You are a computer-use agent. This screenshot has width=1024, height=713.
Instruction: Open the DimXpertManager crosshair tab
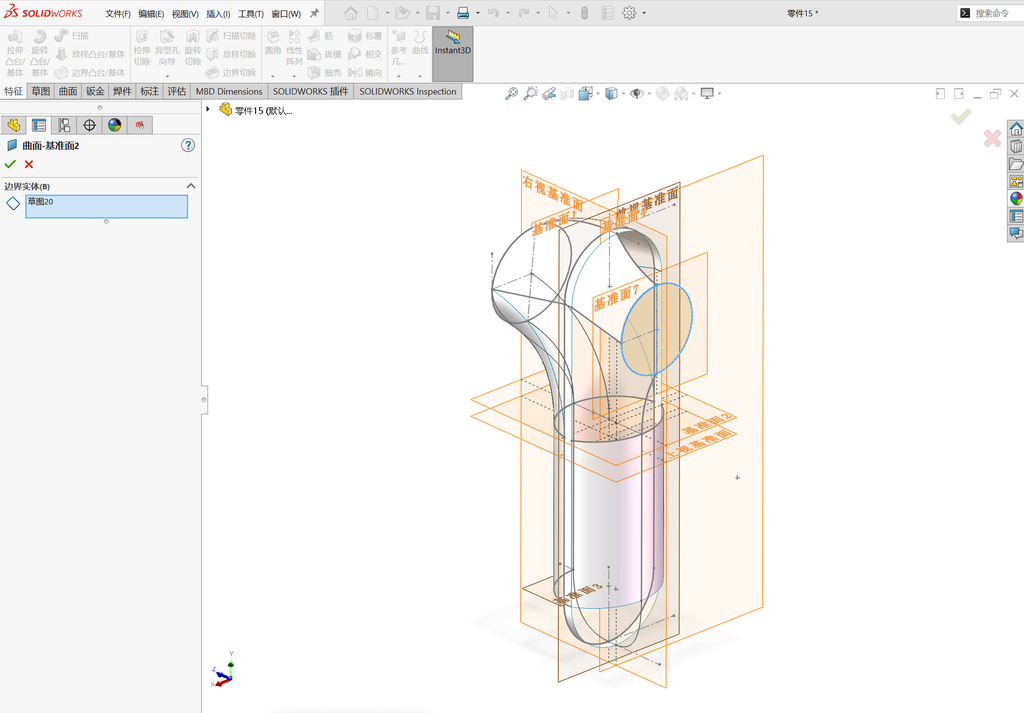coord(89,125)
